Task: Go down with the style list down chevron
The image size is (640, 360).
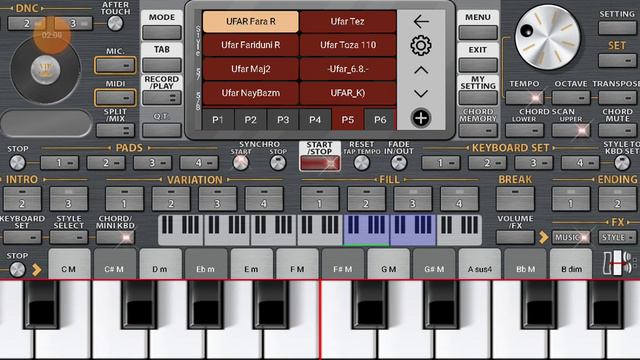Action: (421, 93)
